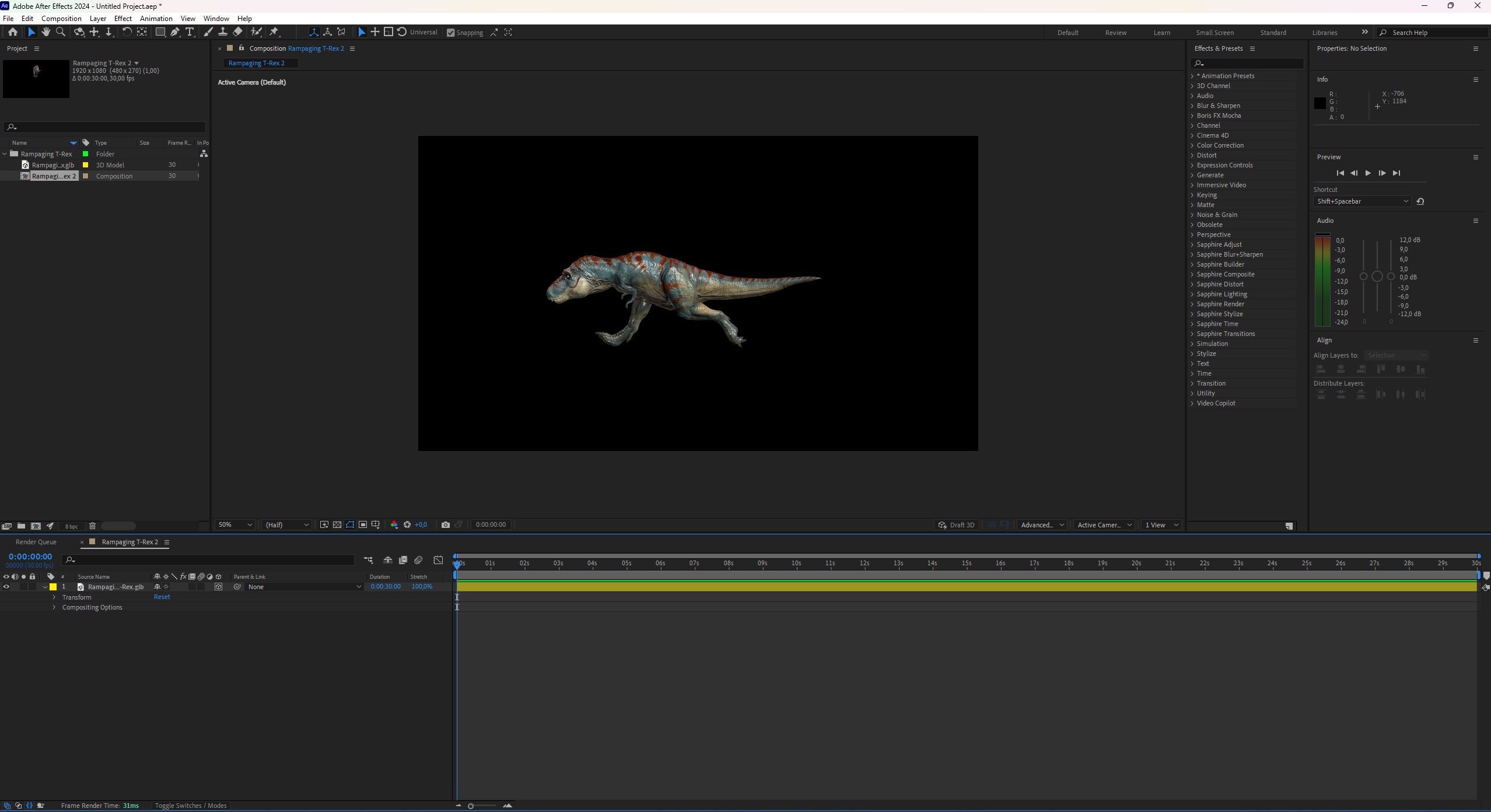This screenshot has width=1491, height=812.
Task: Click the Home icon in the toolbar
Action: [13, 32]
